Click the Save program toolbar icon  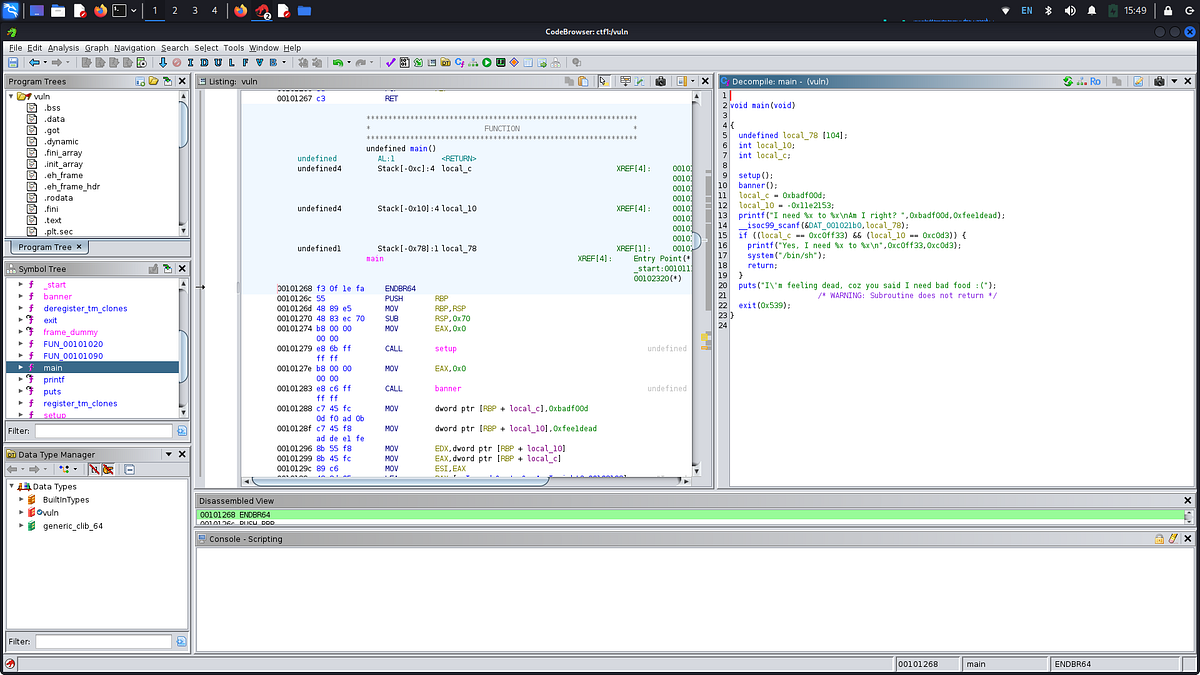14,63
